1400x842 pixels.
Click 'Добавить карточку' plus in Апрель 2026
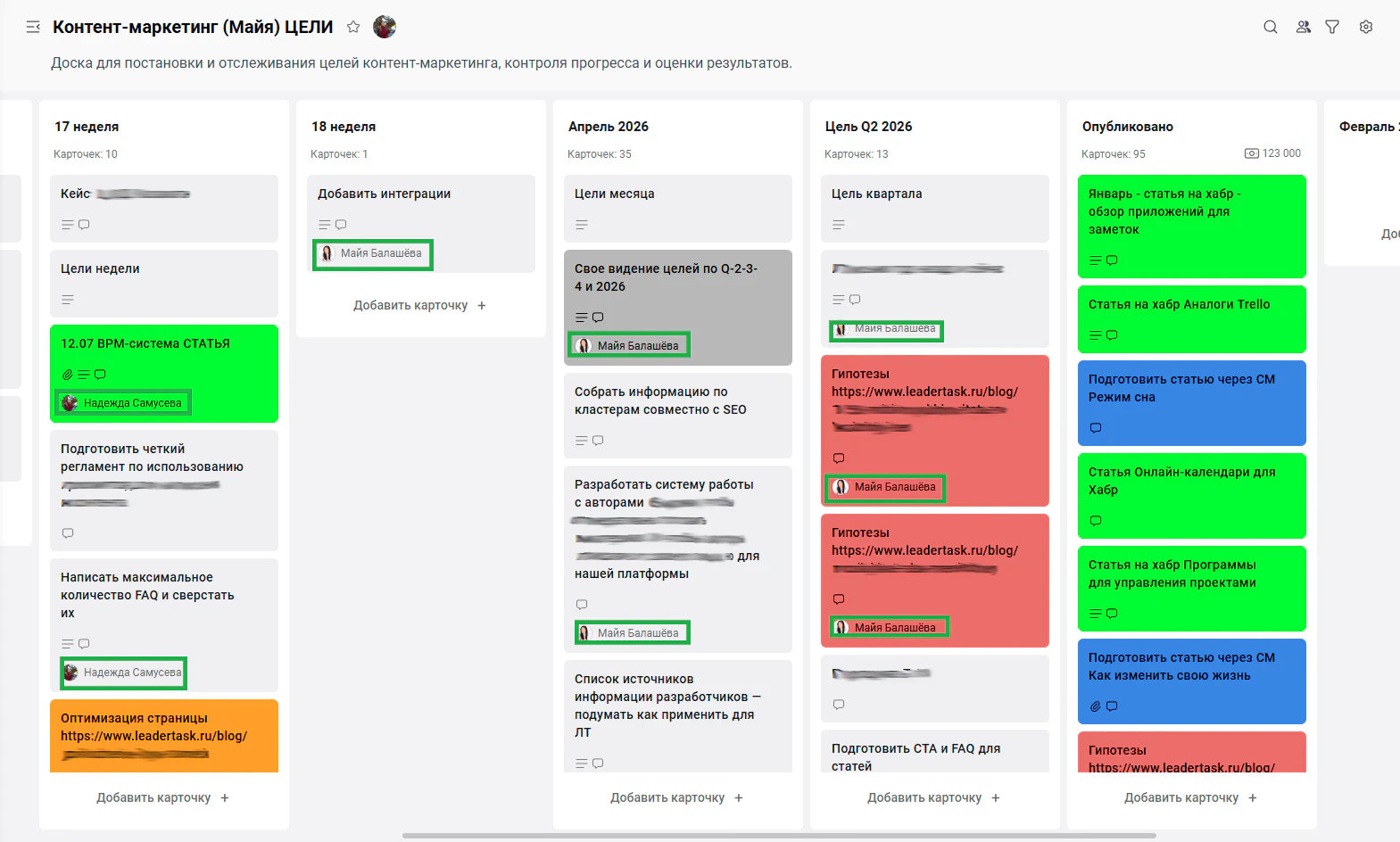pyautogui.click(x=739, y=797)
